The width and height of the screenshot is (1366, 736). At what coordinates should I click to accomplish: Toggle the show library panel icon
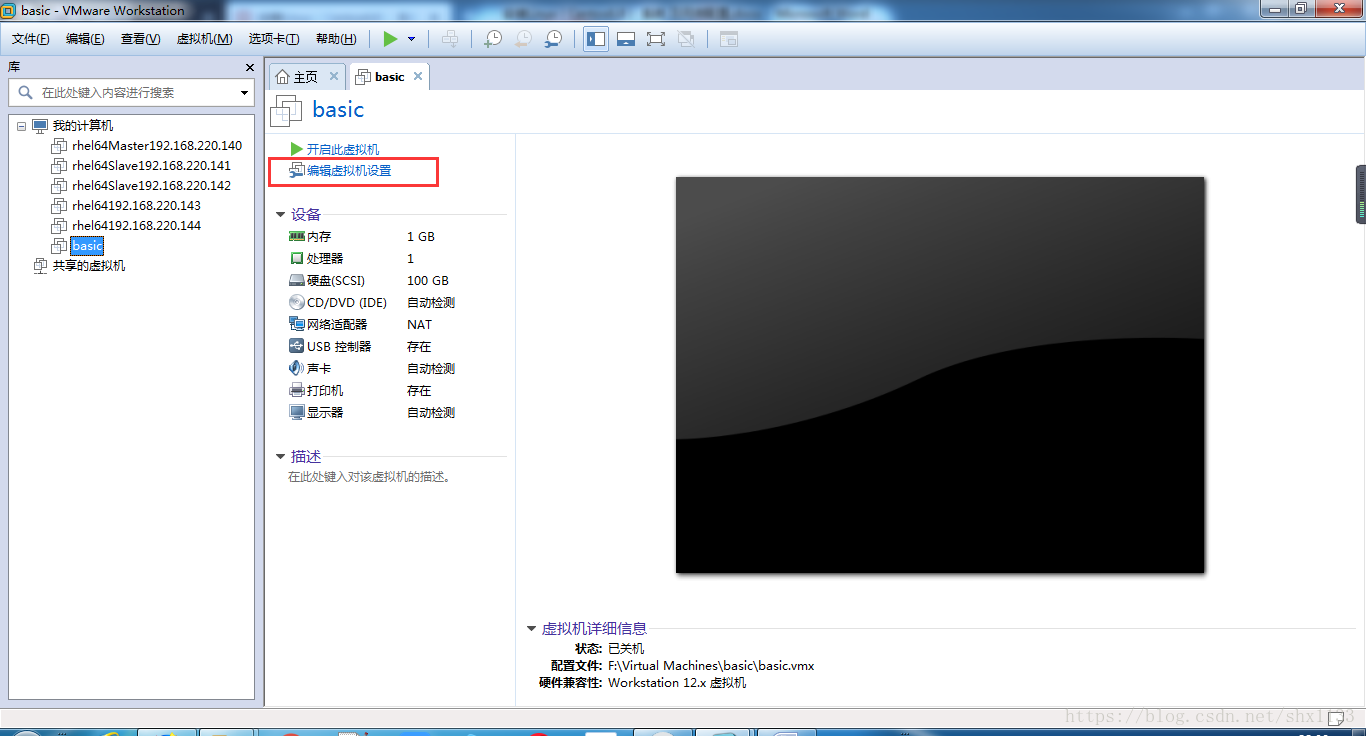pyautogui.click(x=596, y=39)
